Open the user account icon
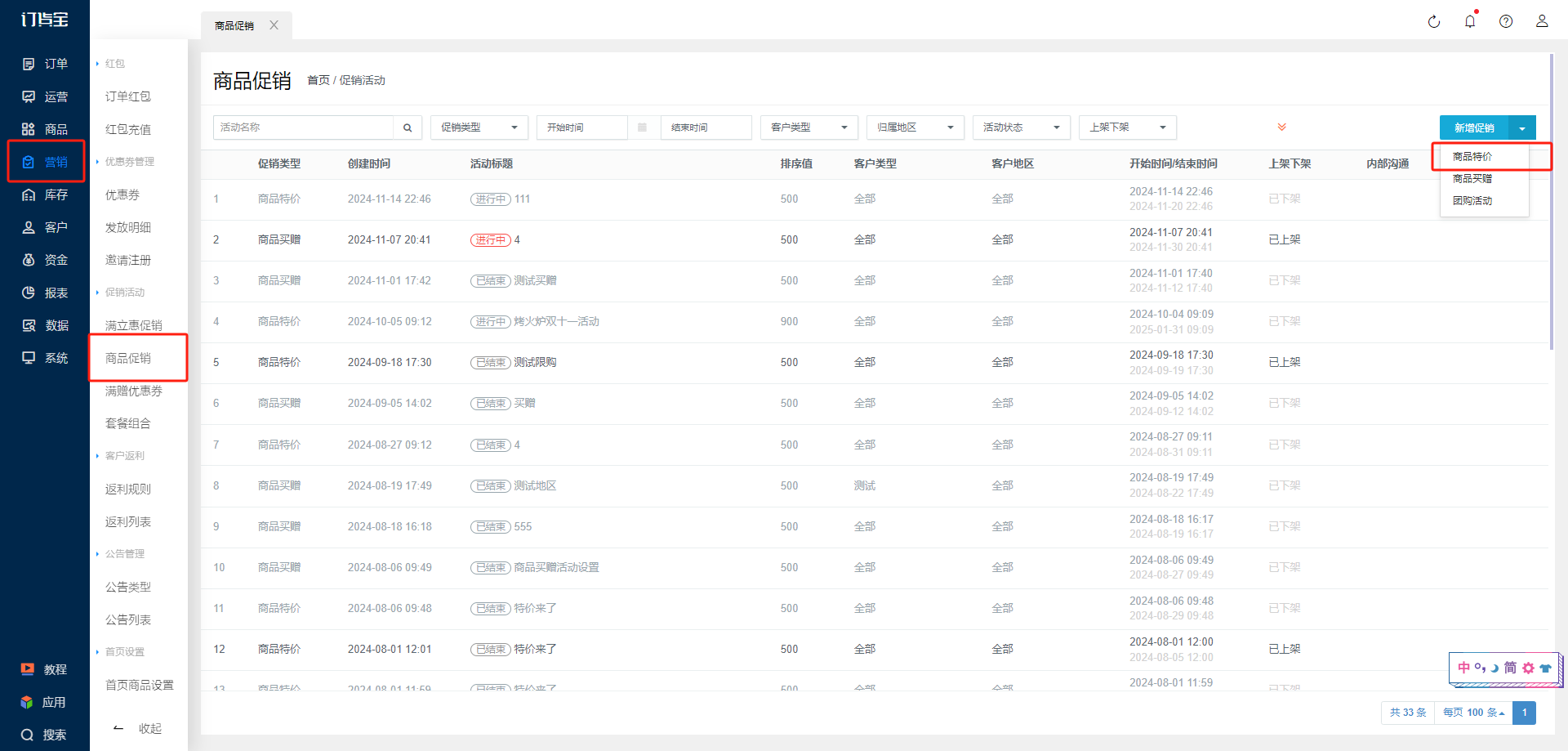Image resolution: width=1568 pixels, height=751 pixels. [x=1542, y=21]
